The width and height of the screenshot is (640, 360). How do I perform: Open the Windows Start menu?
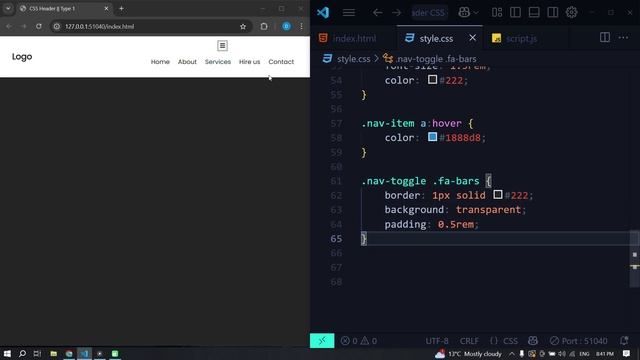7,353
